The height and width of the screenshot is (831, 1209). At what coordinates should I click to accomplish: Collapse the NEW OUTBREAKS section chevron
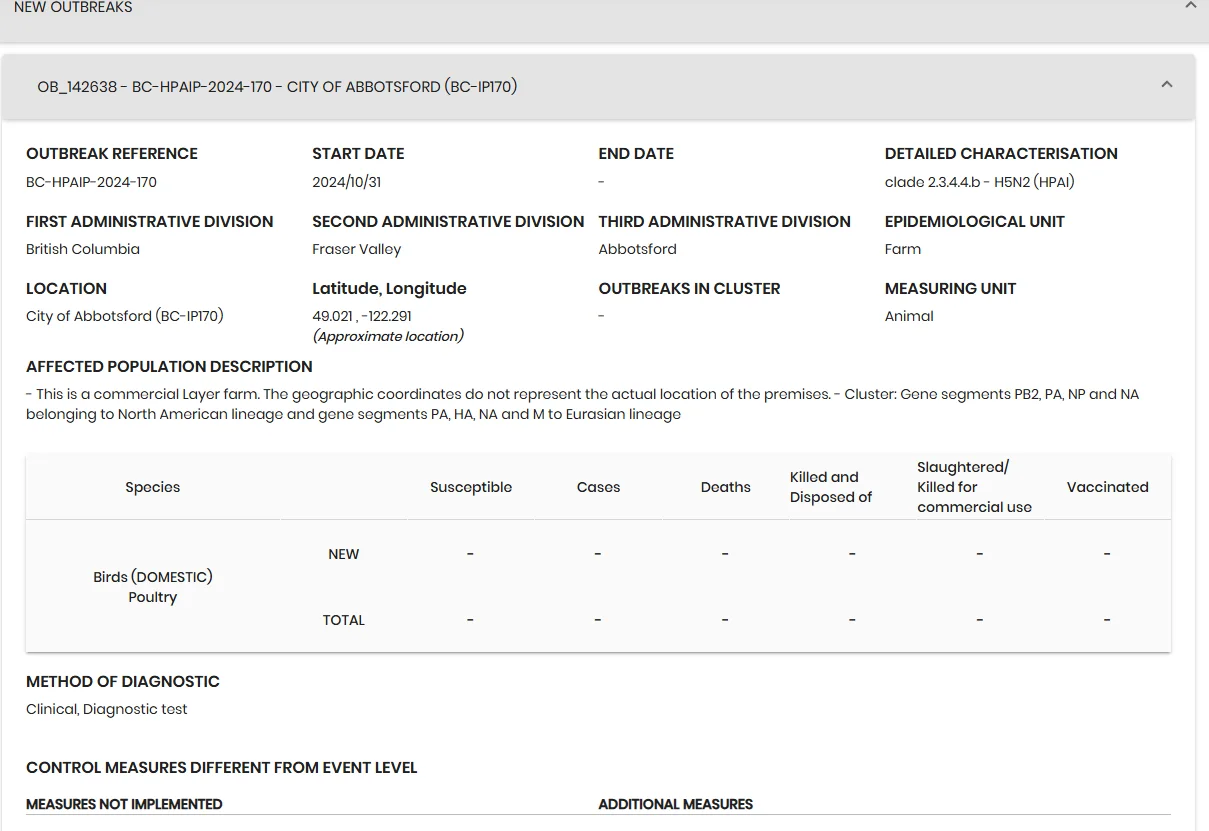point(1190,6)
